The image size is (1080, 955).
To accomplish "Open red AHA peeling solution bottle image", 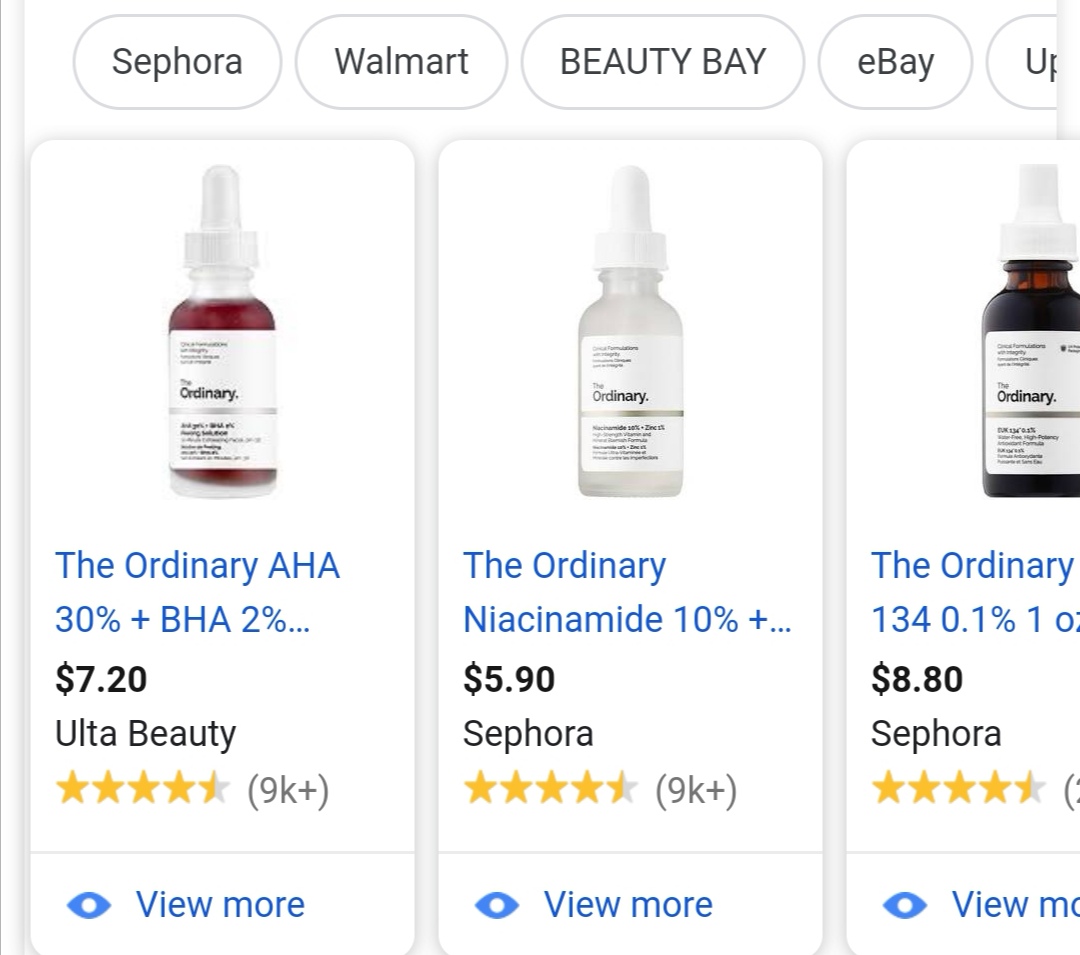I will (x=222, y=335).
